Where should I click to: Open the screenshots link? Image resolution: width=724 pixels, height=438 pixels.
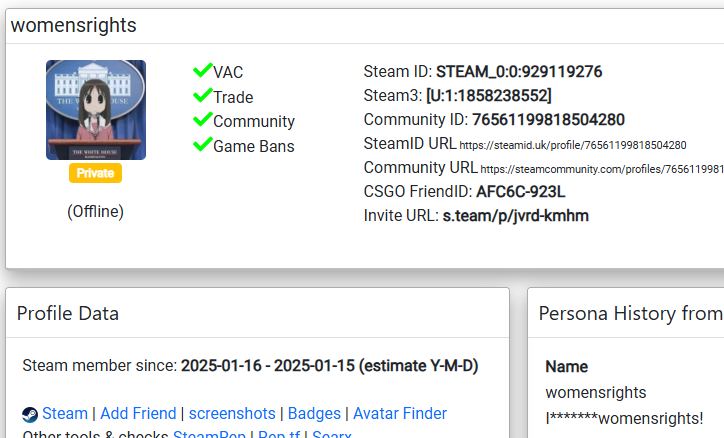point(232,414)
